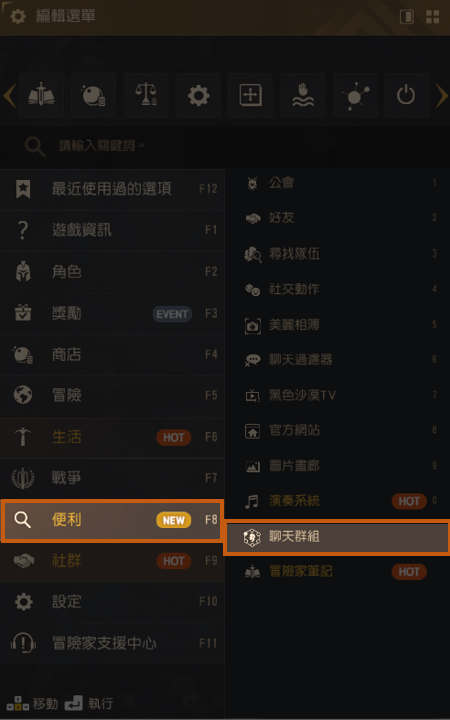Open 冒險家支援中心 support center

point(112,643)
